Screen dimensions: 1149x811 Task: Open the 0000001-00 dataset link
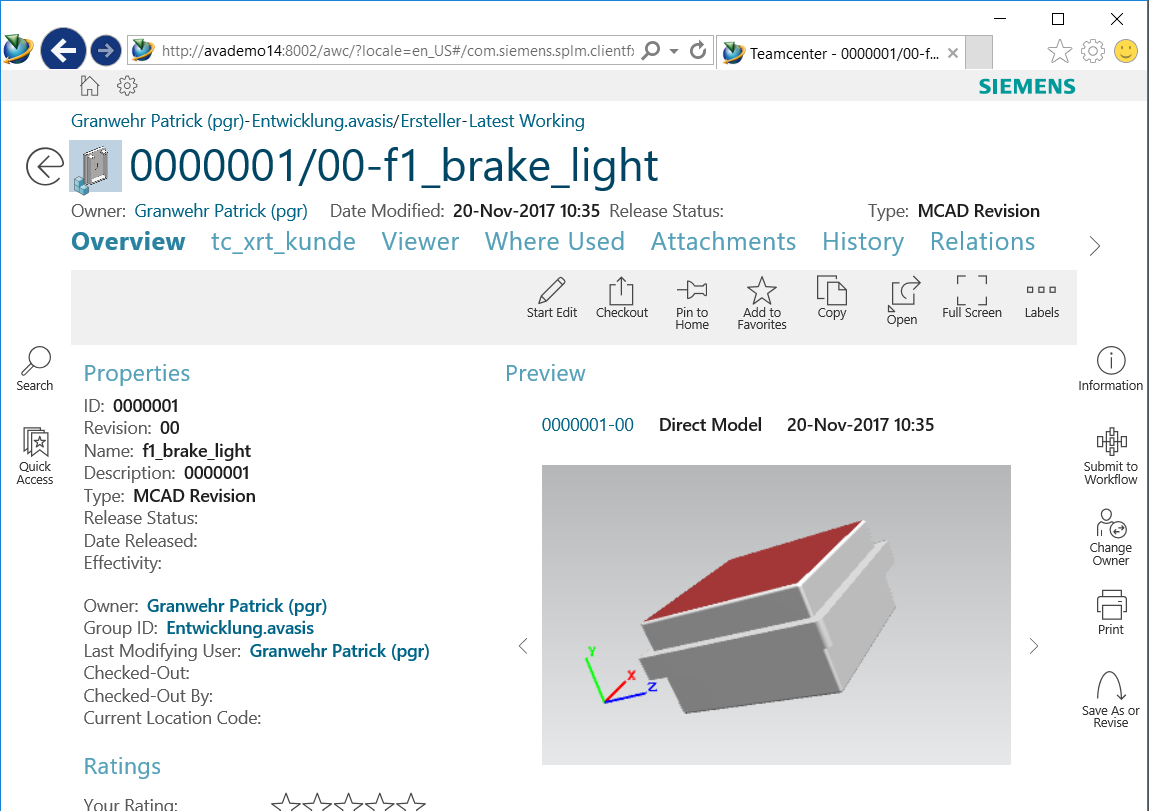(x=587, y=425)
